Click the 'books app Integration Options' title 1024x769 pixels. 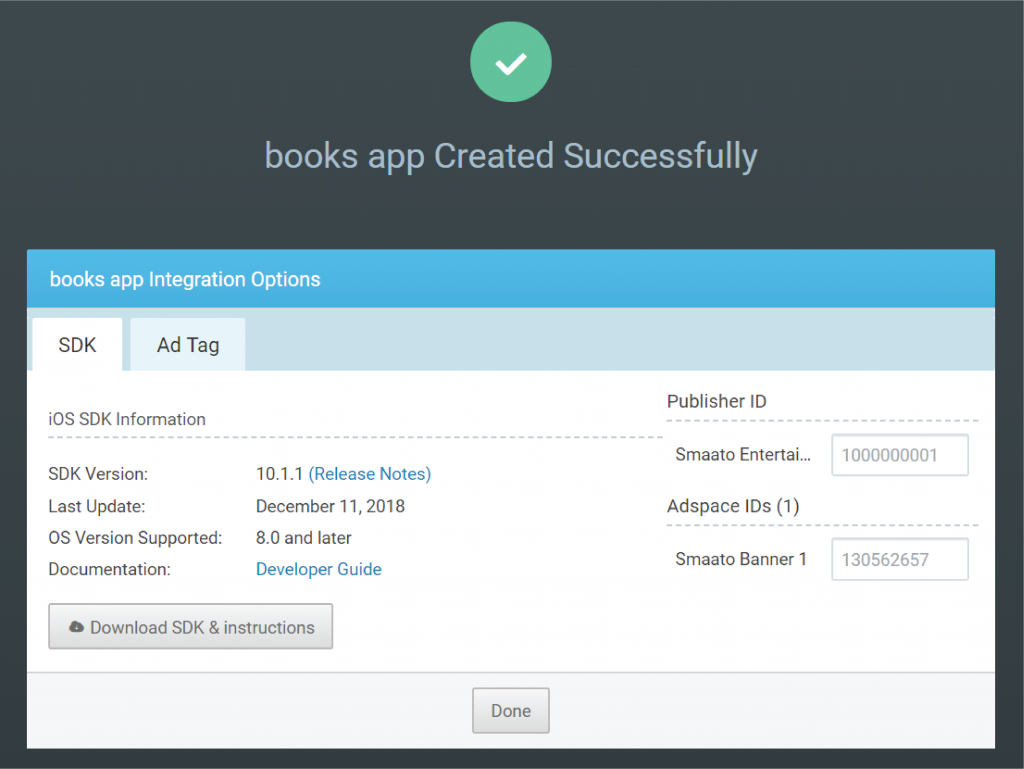click(x=185, y=279)
